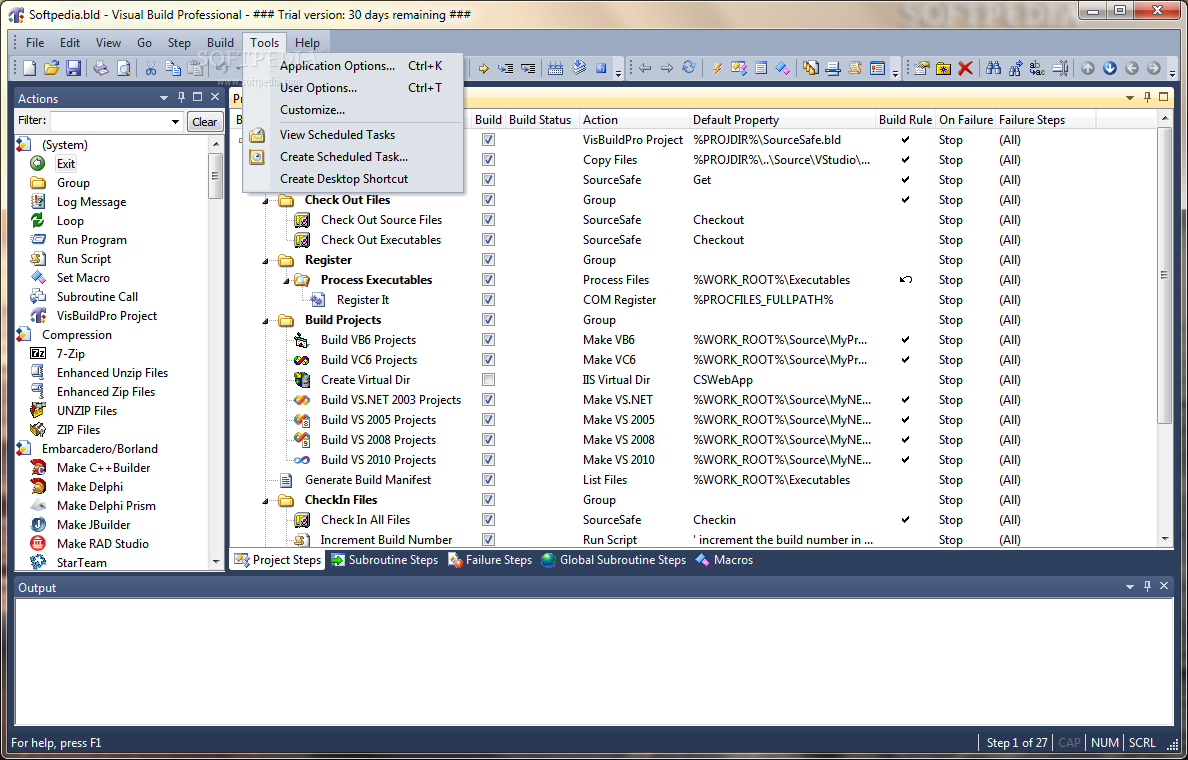Select the Make Delphi action
Image resolution: width=1188 pixels, height=760 pixels.
pyautogui.click(x=89, y=486)
